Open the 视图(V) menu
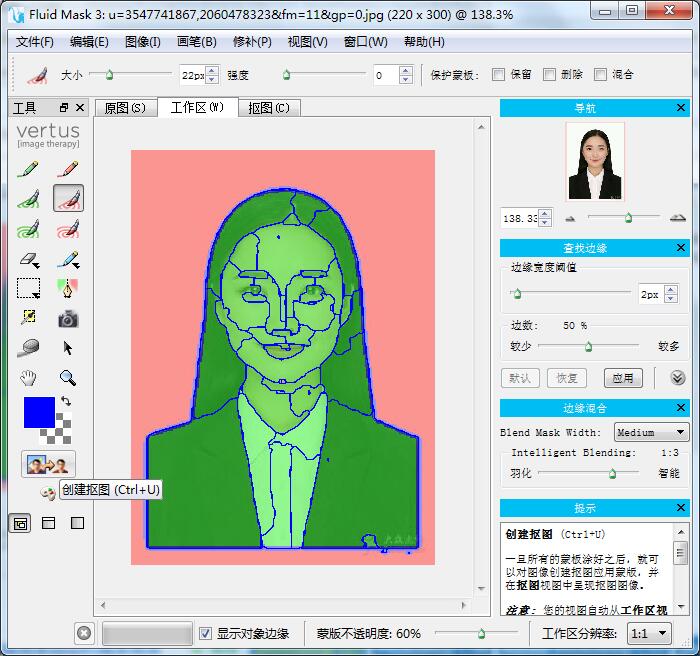Image resolution: width=700 pixels, height=656 pixels. [x=308, y=42]
